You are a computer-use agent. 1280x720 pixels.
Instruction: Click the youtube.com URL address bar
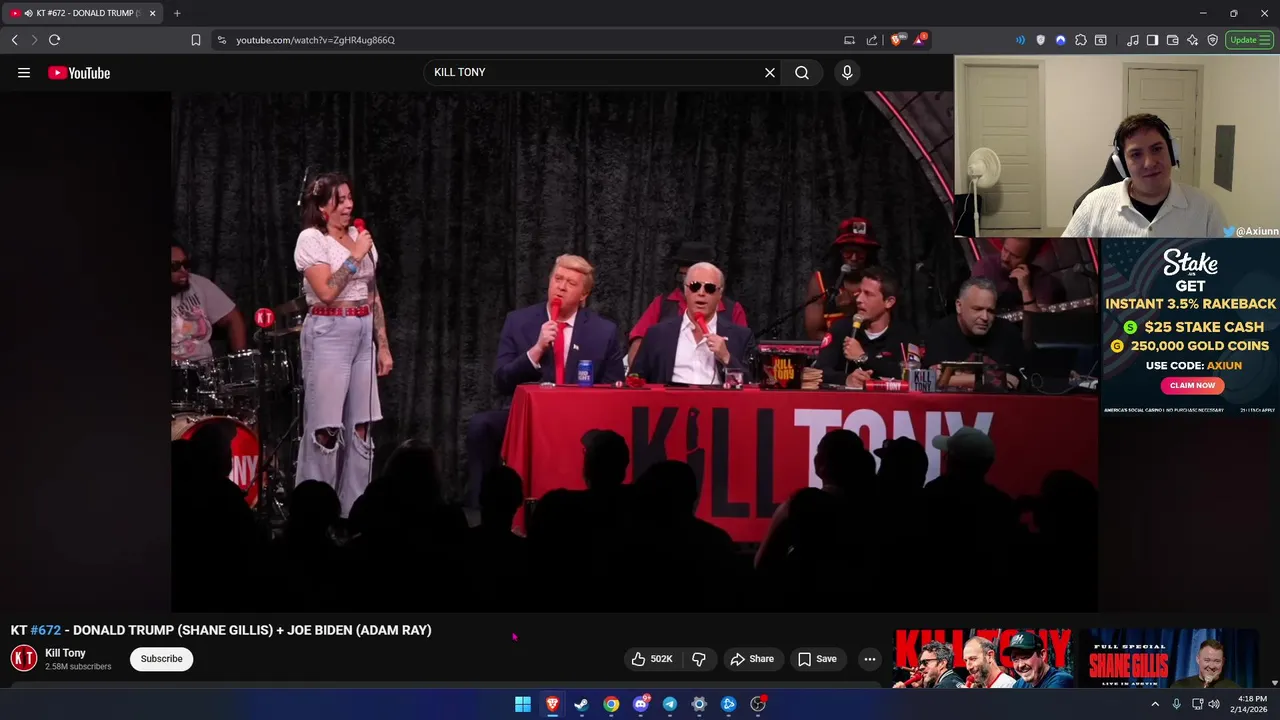tap(315, 40)
